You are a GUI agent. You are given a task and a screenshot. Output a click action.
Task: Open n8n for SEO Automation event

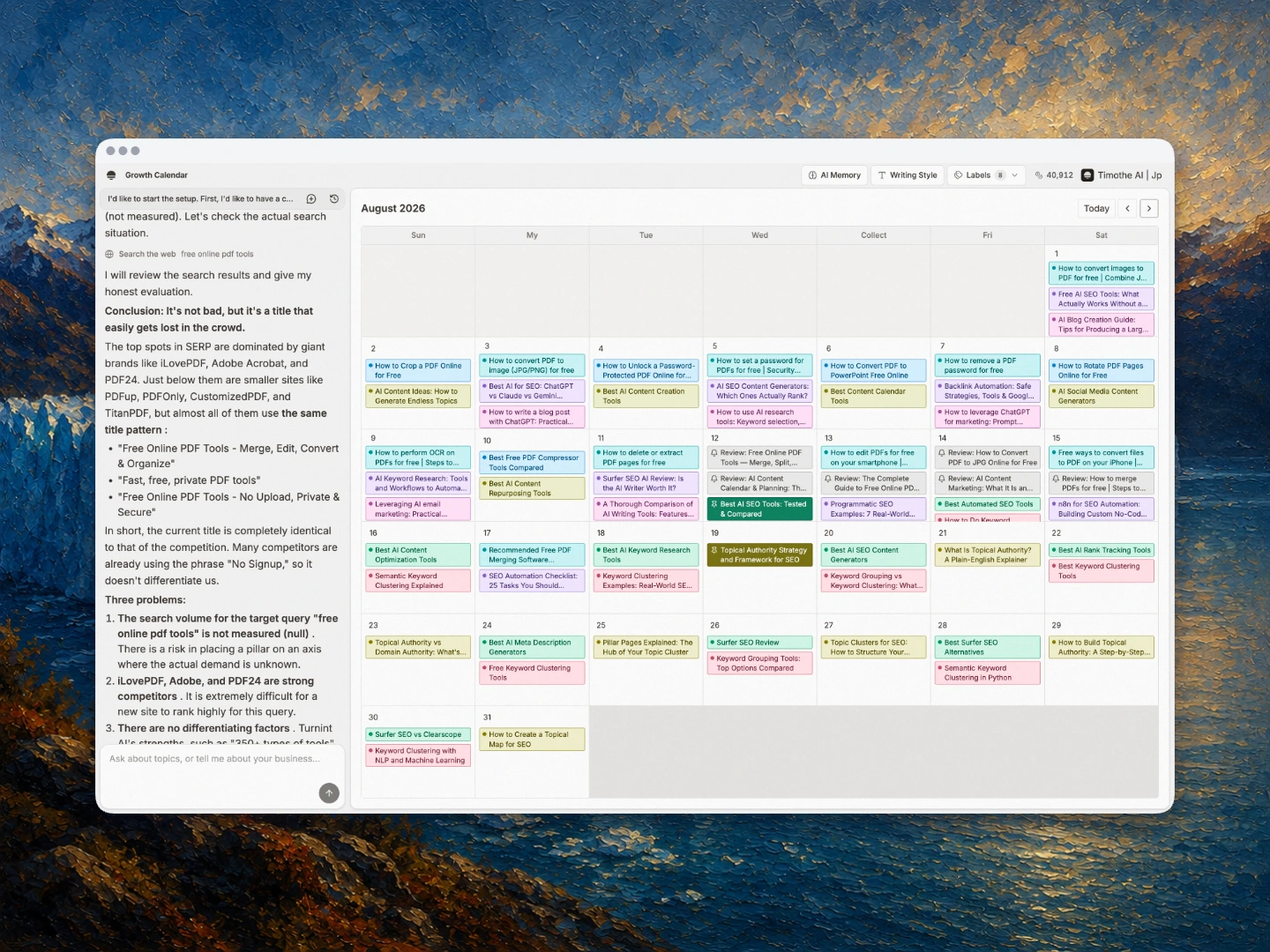pyautogui.click(x=1102, y=509)
